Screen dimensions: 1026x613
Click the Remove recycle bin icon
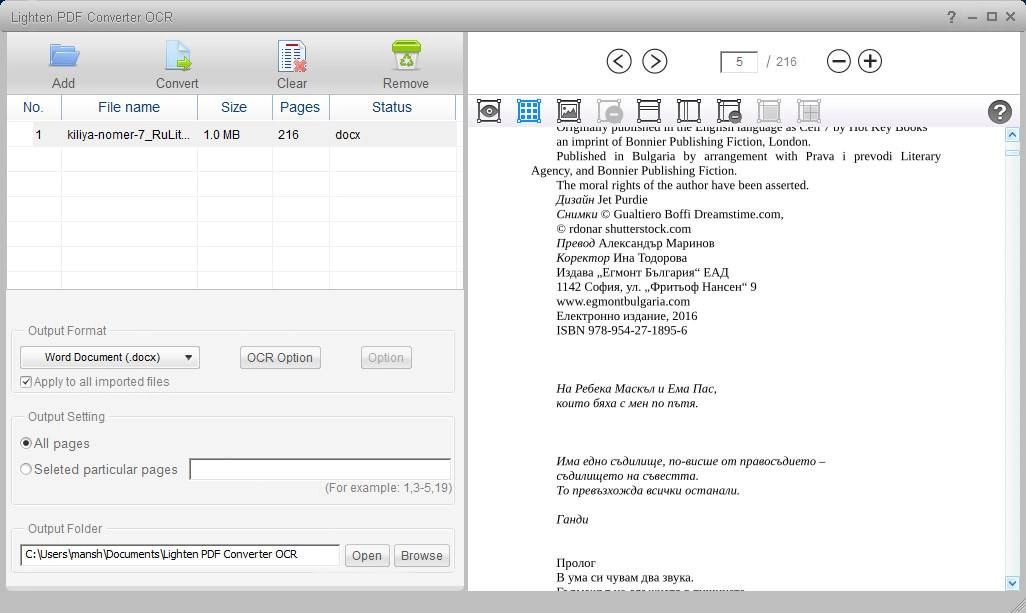coord(406,55)
